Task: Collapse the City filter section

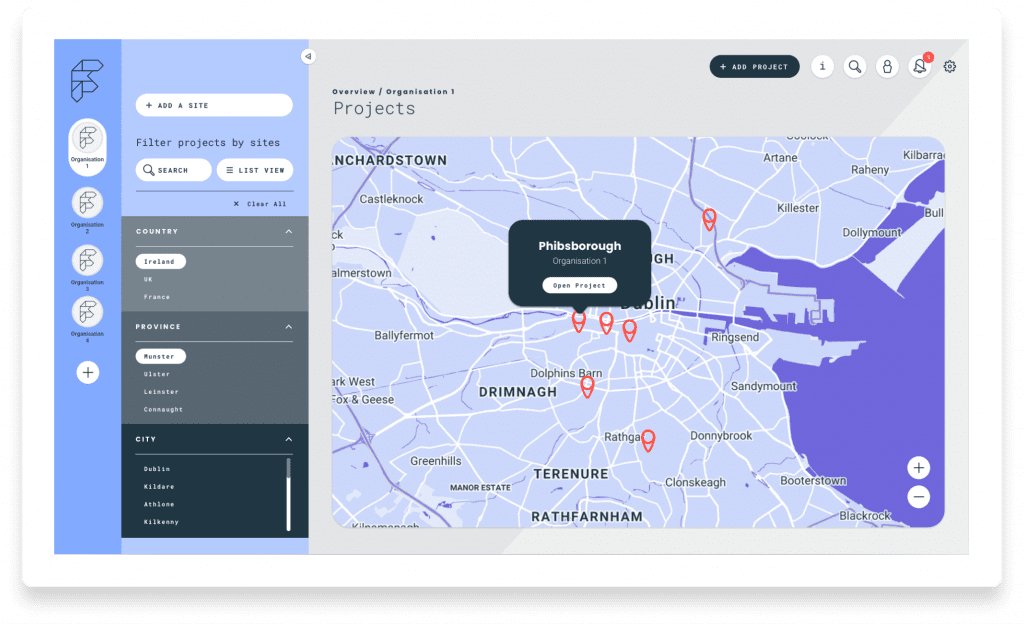Action: point(289,439)
